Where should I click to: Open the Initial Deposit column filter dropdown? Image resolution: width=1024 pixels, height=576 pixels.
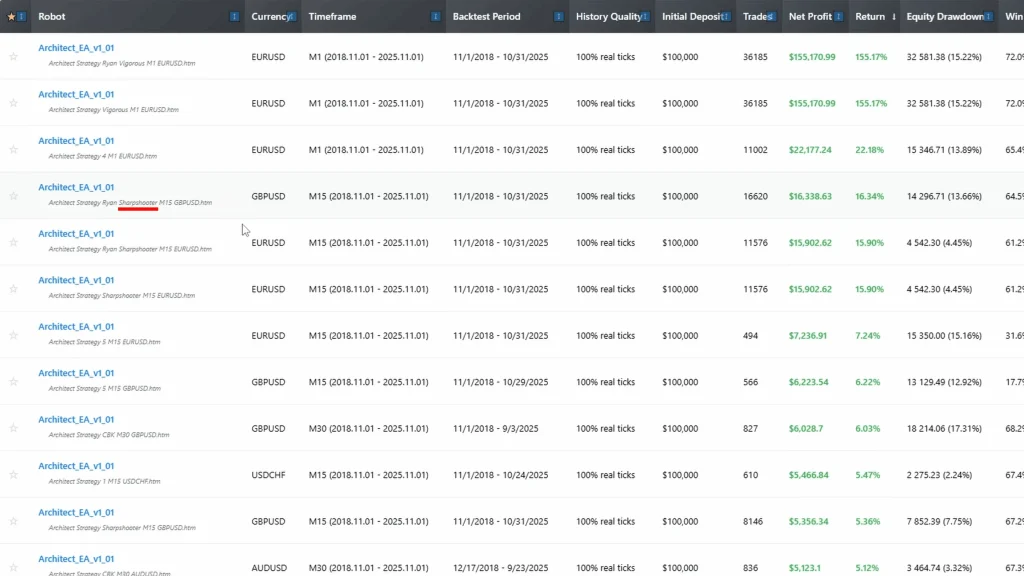[x=728, y=17]
